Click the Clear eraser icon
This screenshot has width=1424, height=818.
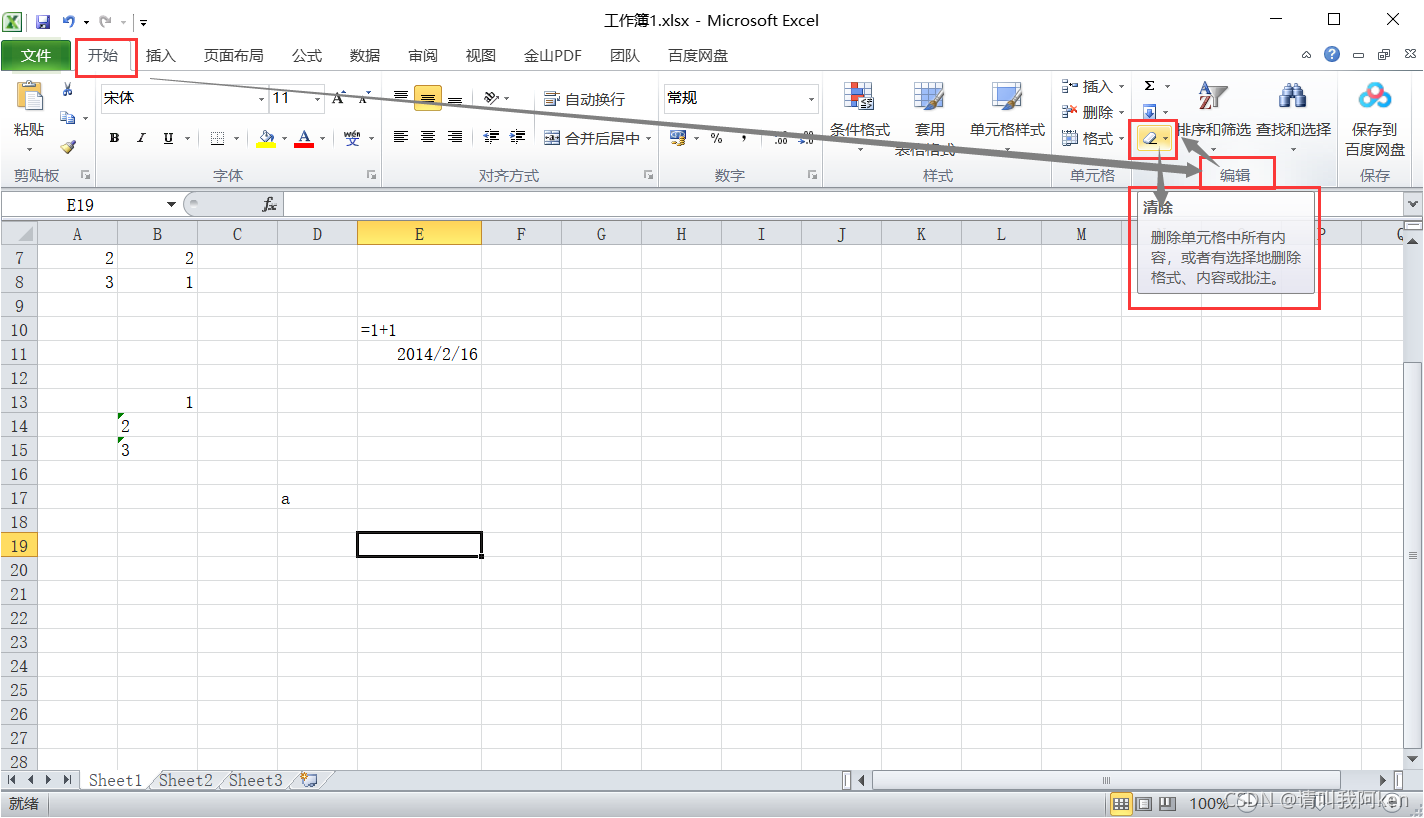pos(1150,139)
